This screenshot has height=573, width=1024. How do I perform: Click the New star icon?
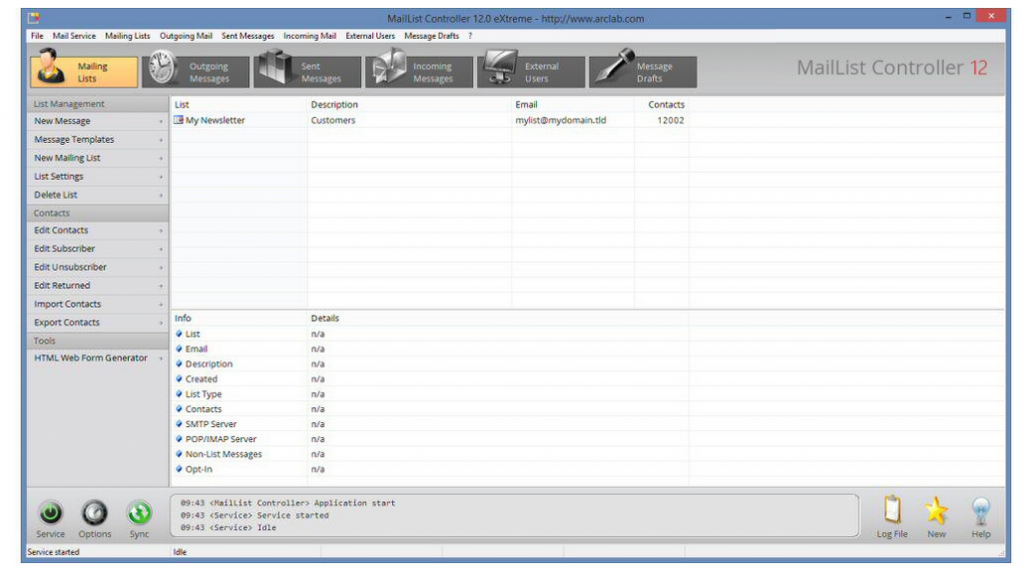point(936,511)
